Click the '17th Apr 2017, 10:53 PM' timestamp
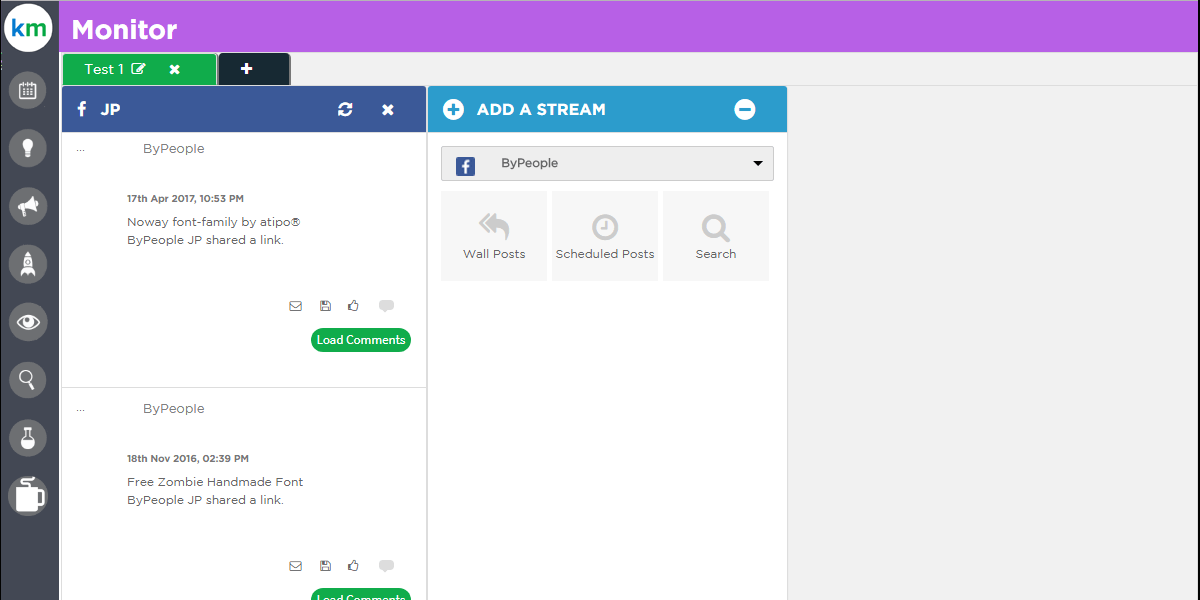This screenshot has height=600, width=1200. pyautogui.click(x=185, y=199)
